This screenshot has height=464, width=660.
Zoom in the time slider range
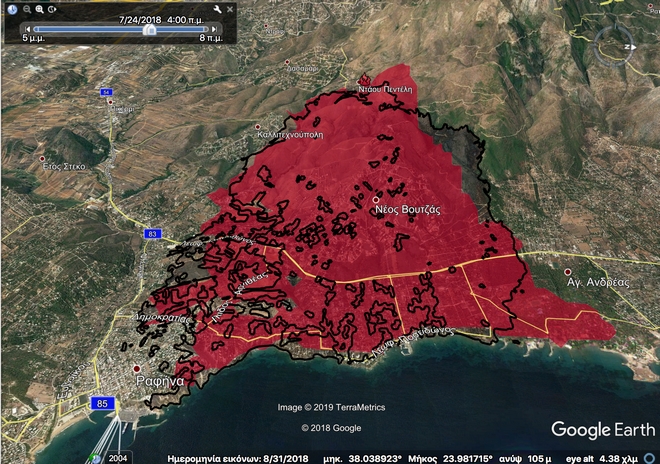(x=39, y=9)
